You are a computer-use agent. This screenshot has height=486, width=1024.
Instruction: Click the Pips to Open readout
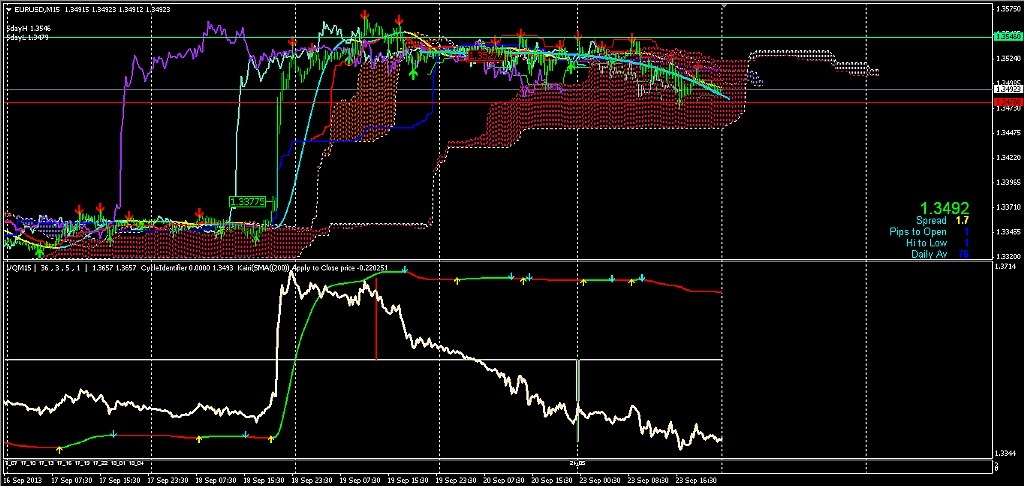pyautogui.click(x=929, y=231)
